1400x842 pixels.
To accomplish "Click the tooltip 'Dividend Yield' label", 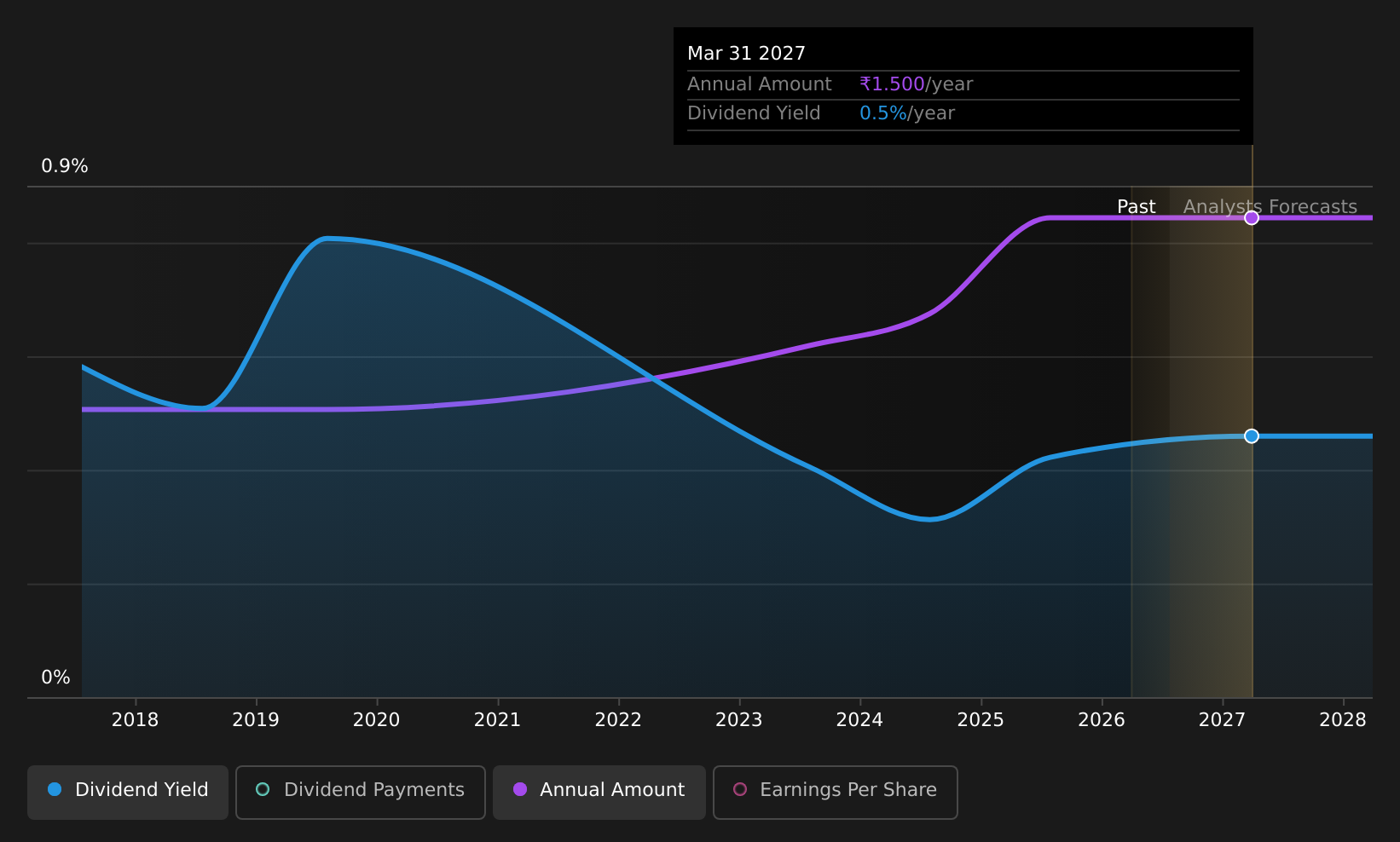I will (754, 113).
